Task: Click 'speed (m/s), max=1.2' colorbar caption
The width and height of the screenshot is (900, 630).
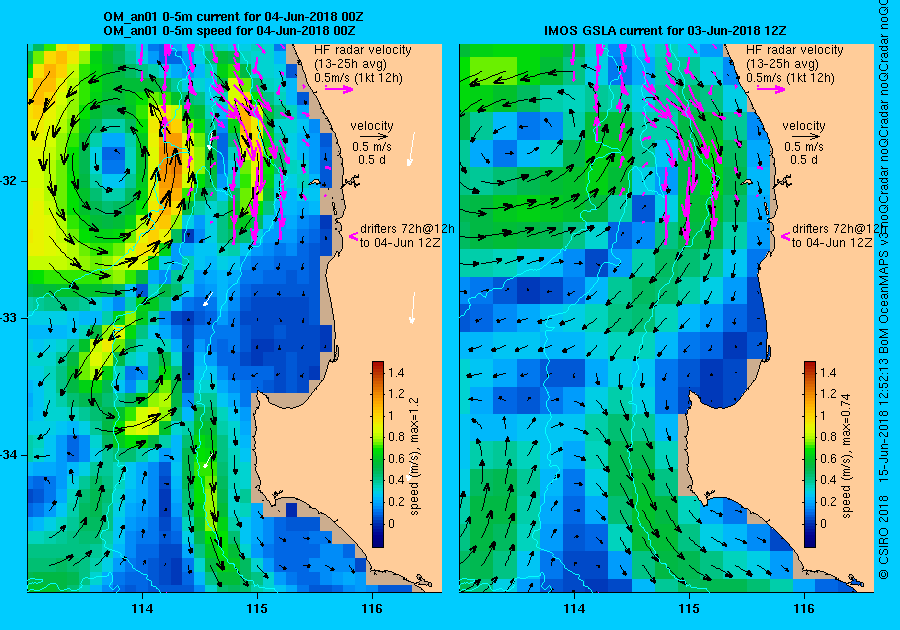Action: click(414, 457)
